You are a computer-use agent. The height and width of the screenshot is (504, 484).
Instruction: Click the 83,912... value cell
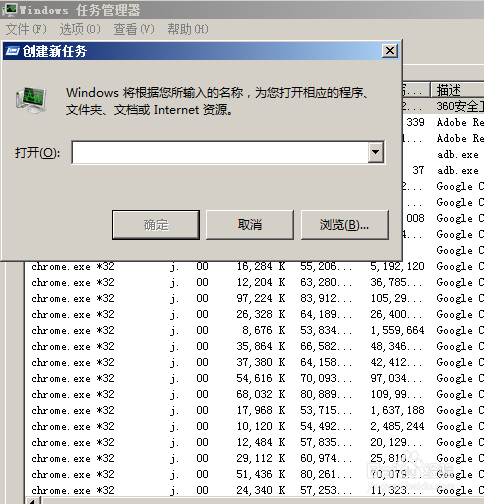click(x=326, y=298)
